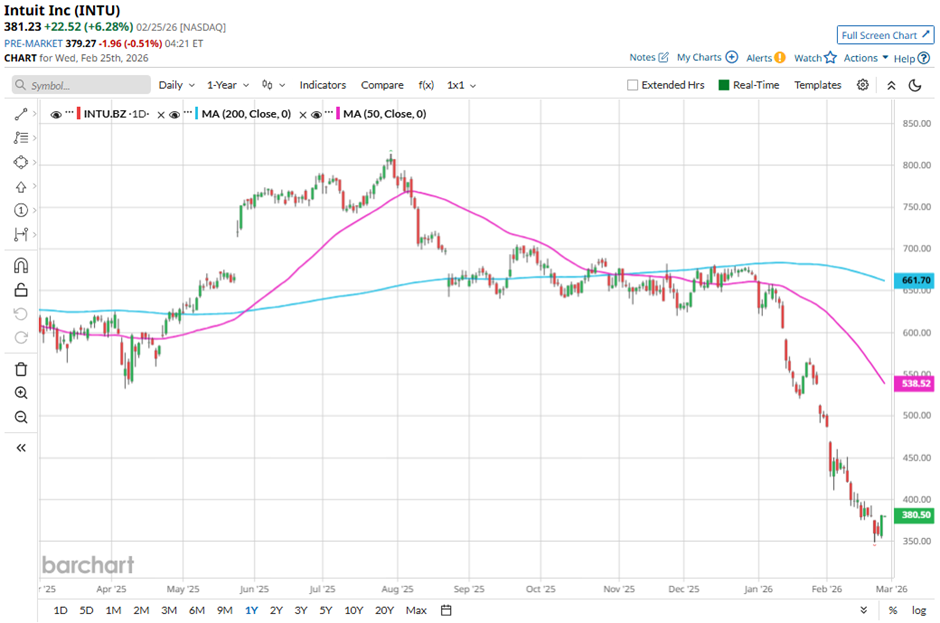
Task: Select the 5Y time range
Action: coord(326,610)
